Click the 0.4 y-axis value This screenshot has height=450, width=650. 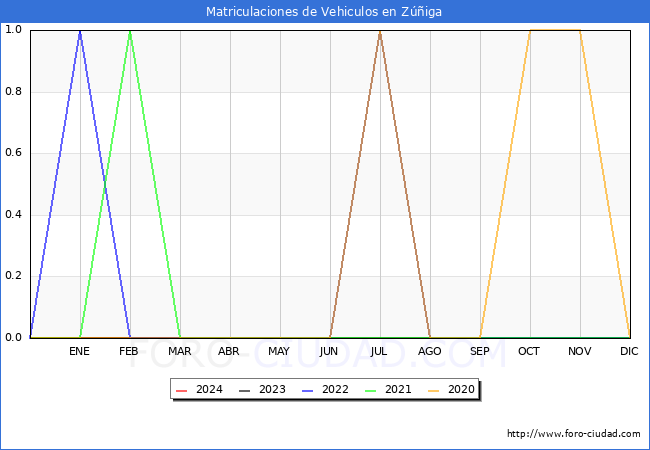[13, 214]
